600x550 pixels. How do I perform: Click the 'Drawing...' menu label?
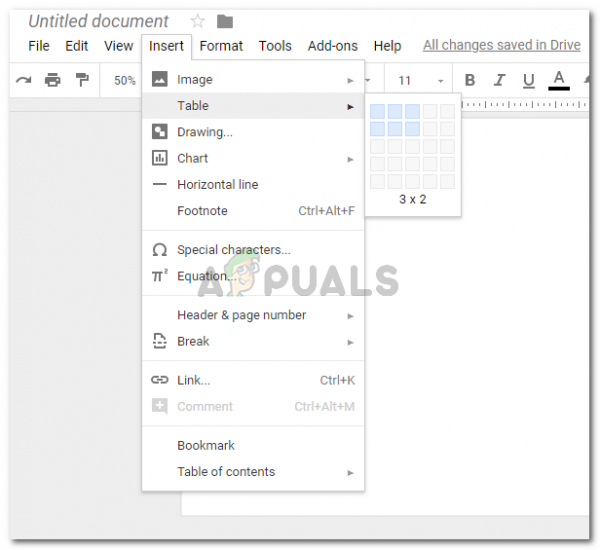[x=205, y=132]
